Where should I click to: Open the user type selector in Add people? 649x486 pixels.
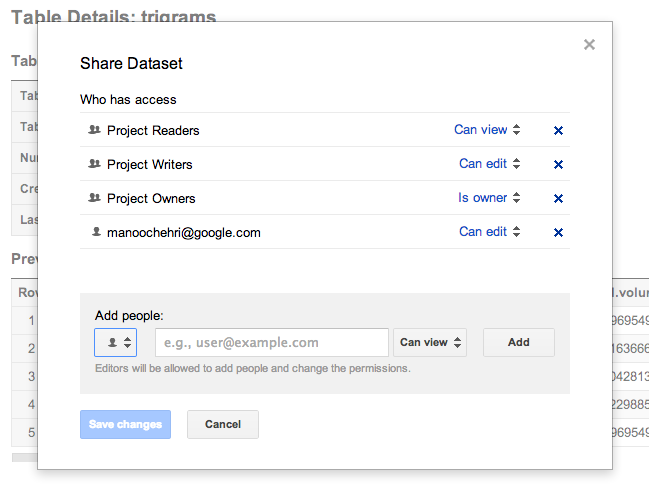point(115,342)
